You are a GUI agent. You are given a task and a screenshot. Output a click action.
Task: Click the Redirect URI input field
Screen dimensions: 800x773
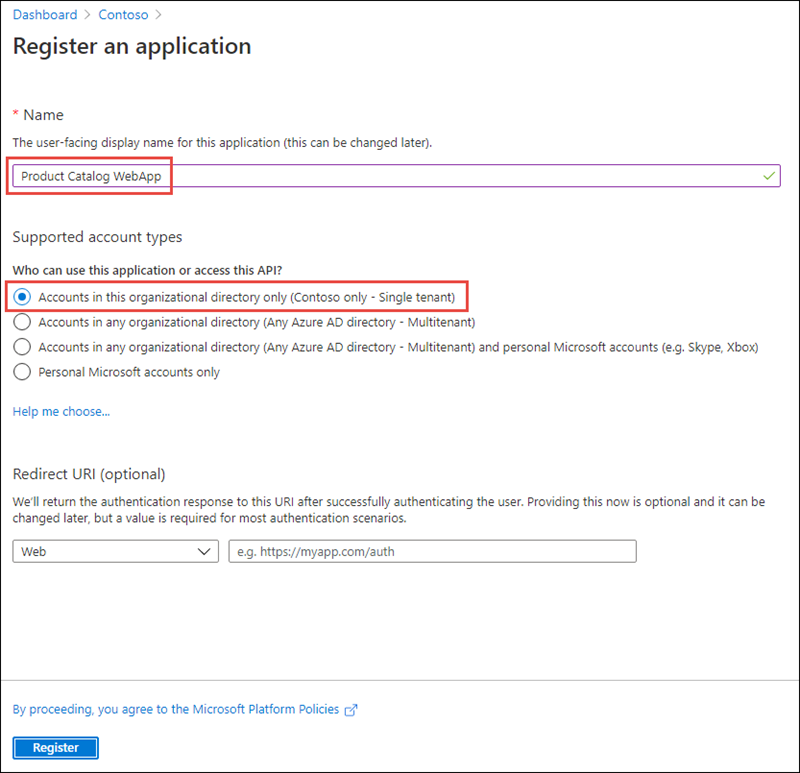tap(432, 552)
